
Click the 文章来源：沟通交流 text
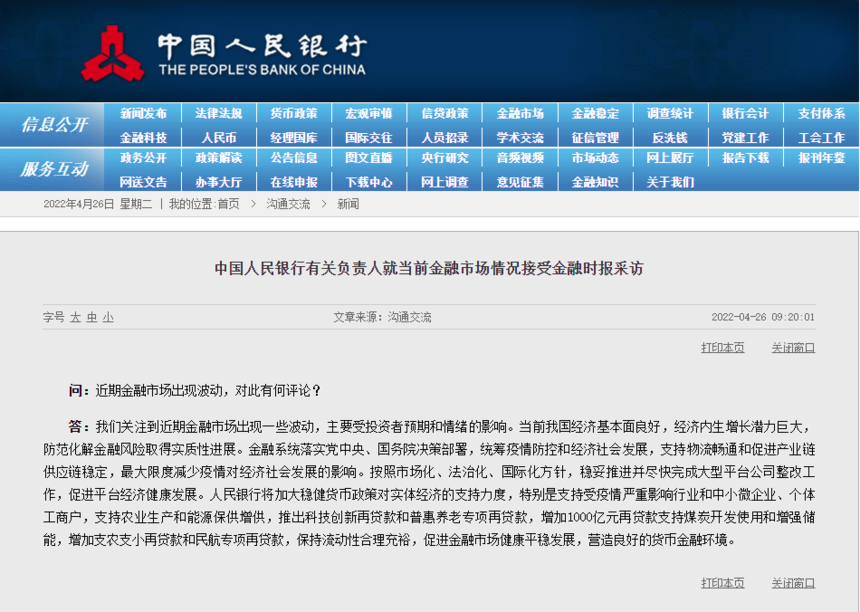(382, 317)
